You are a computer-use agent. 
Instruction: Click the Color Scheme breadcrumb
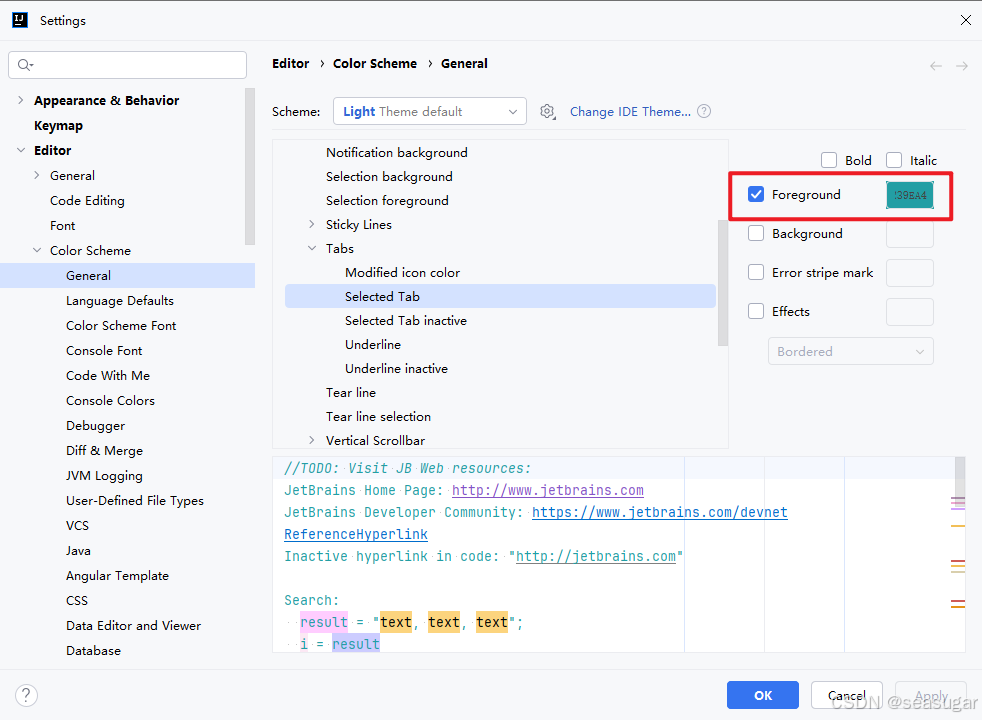(x=375, y=63)
